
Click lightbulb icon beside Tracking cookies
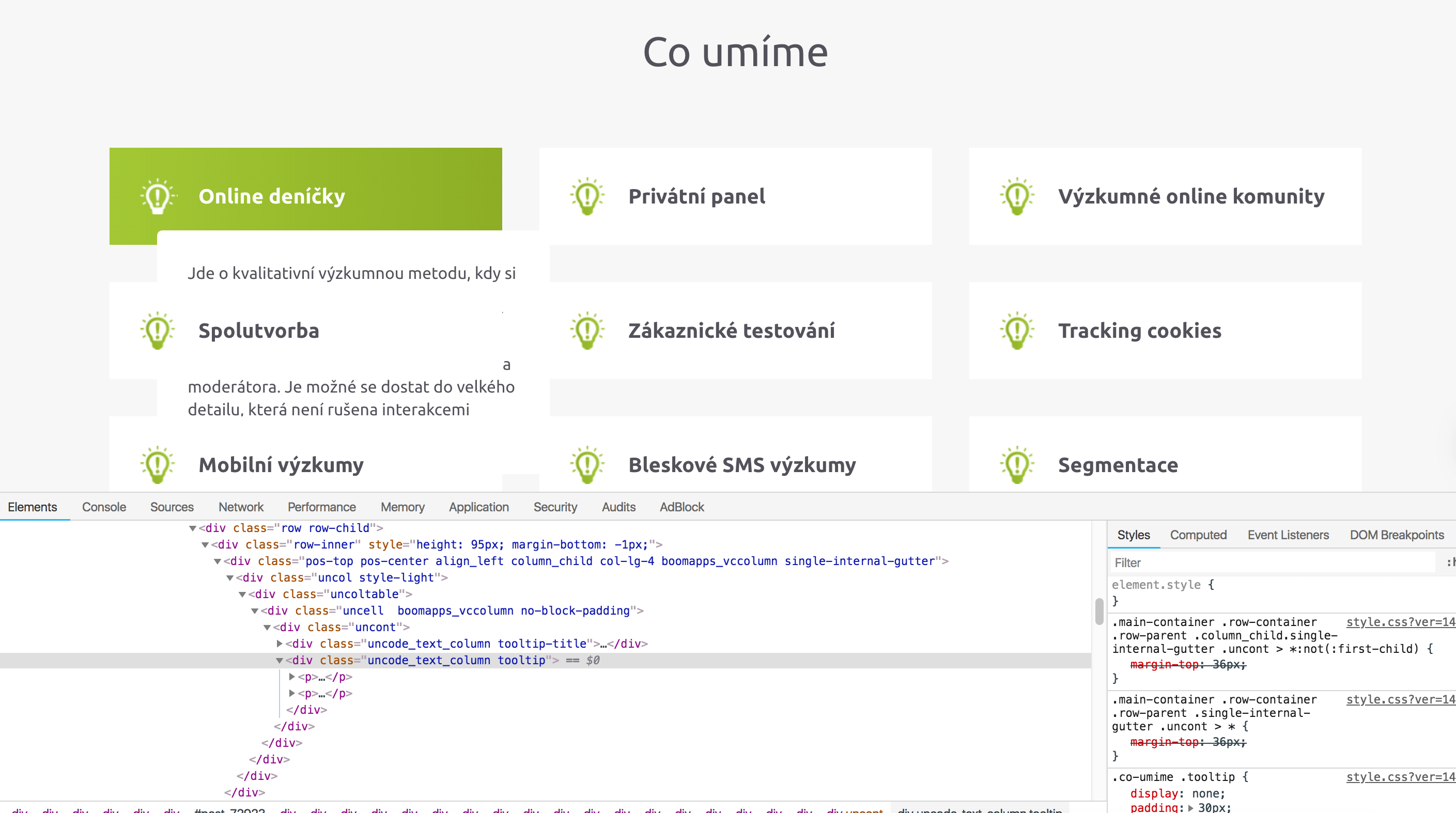pyautogui.click(x=1017, y=331)
